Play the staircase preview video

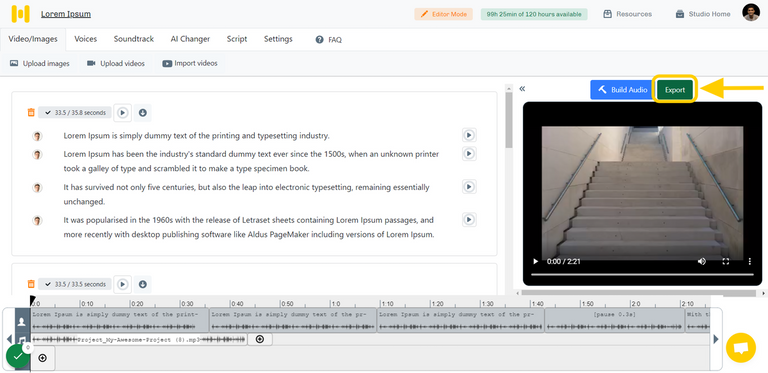[536, 261]
